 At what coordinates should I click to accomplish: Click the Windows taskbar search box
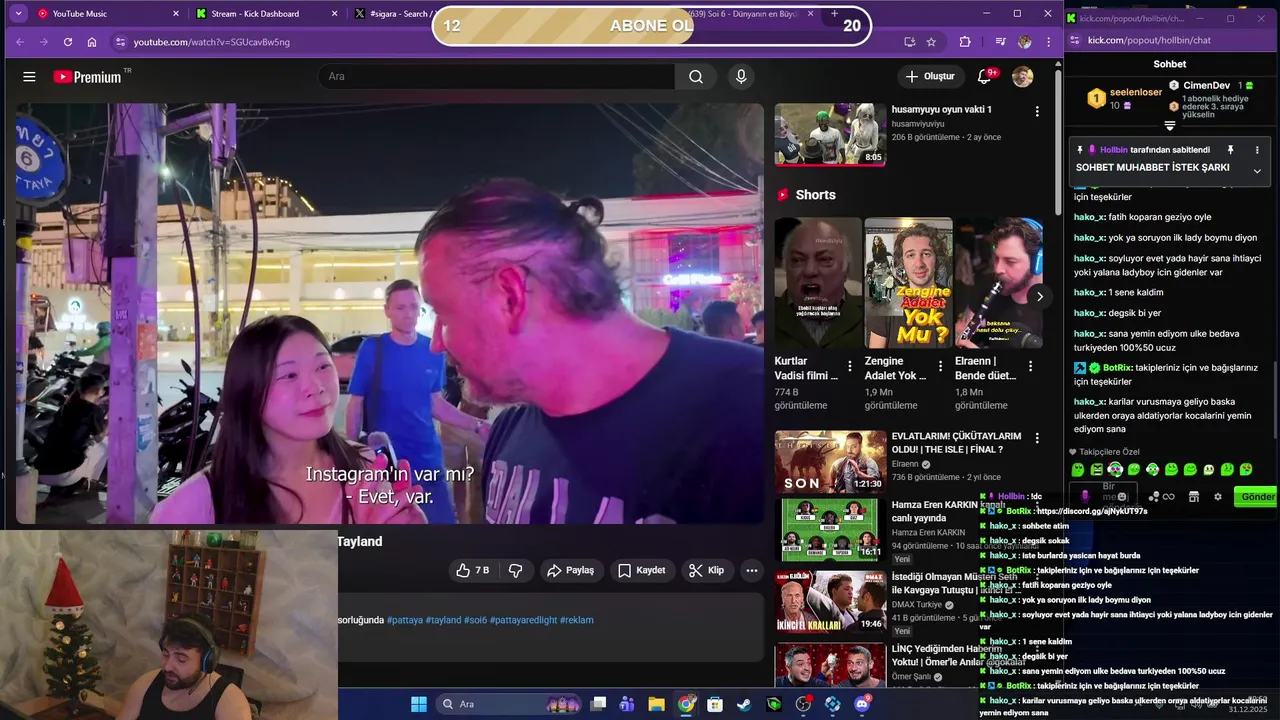click(510, 704)
